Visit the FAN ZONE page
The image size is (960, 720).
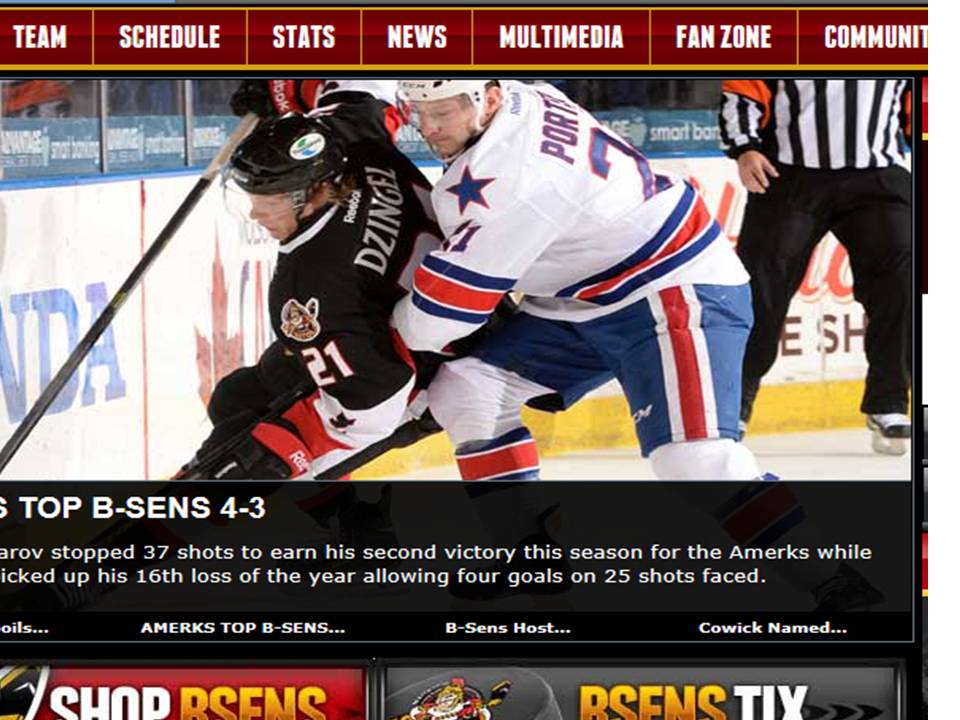(724, 37)
